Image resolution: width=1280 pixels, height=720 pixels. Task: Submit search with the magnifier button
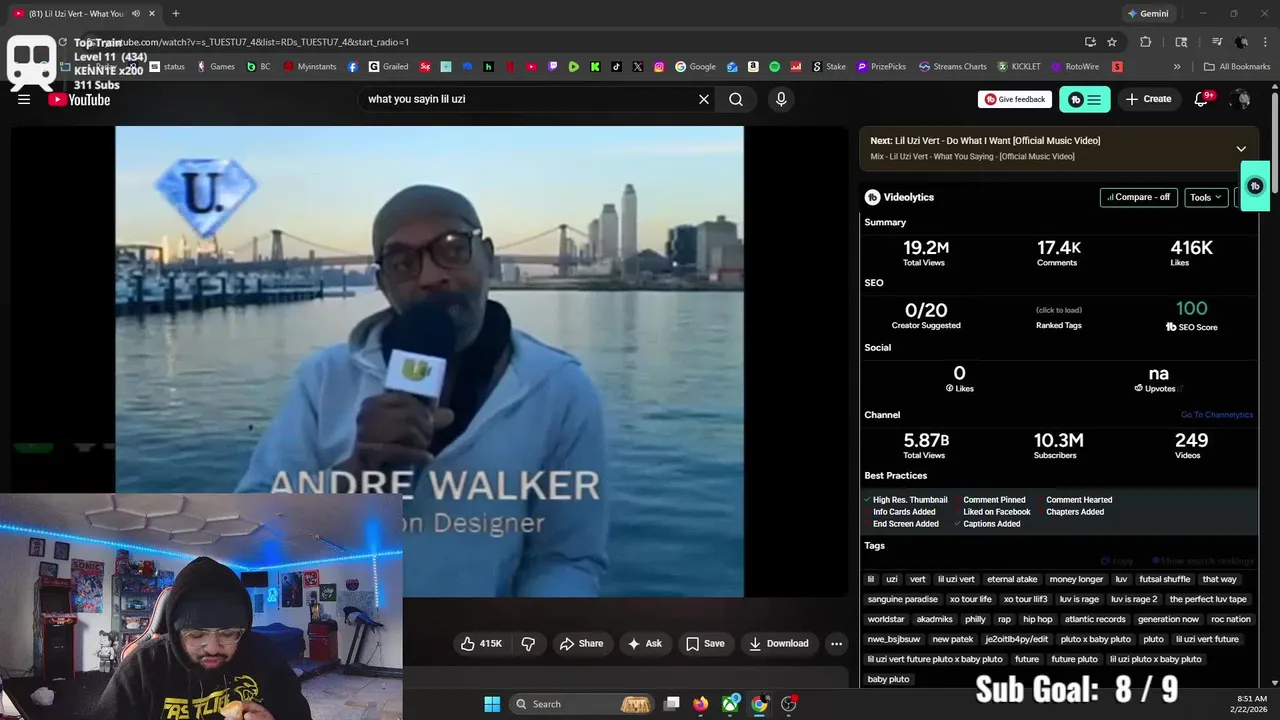click(736, 99)
